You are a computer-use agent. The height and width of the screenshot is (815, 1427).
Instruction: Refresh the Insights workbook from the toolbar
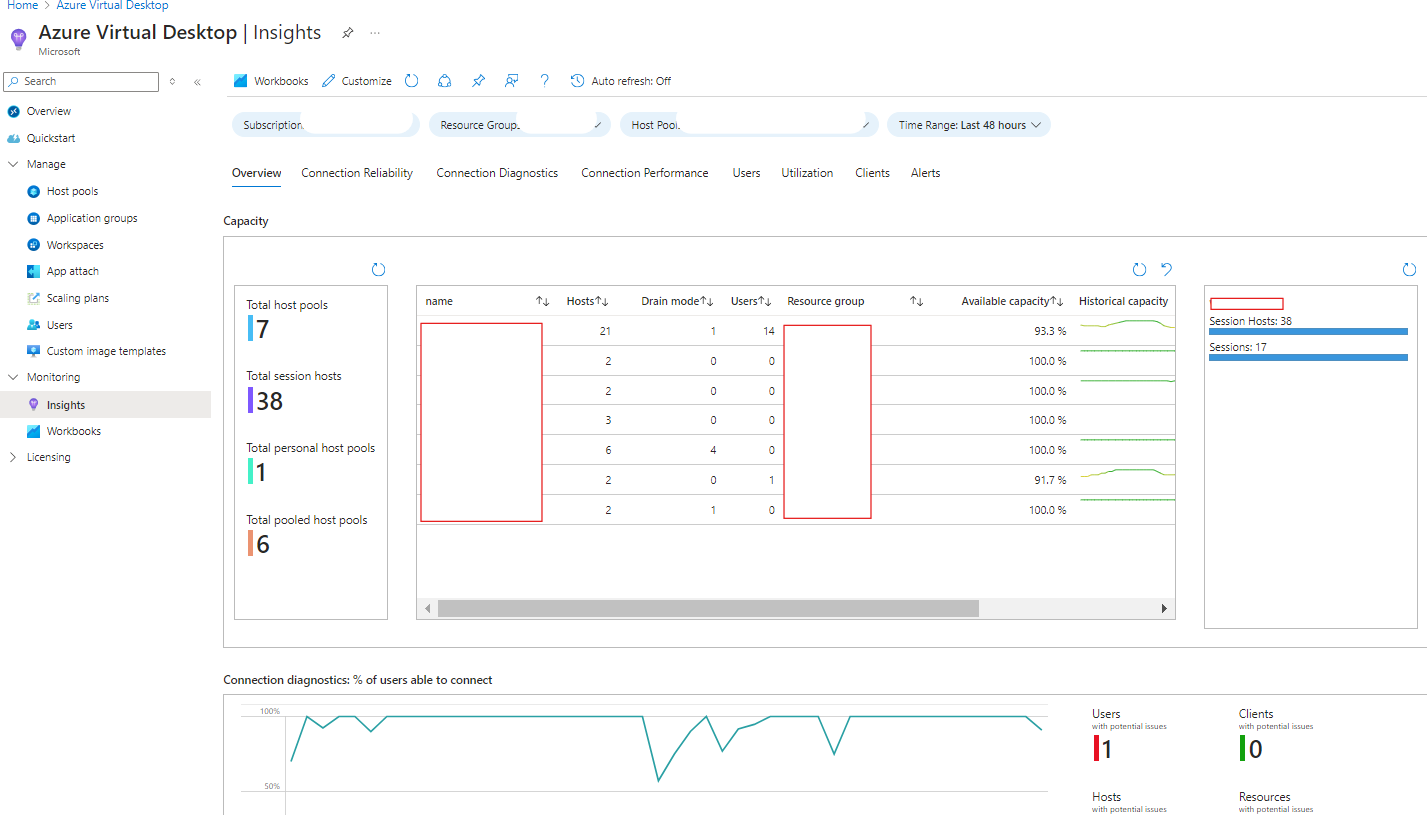(411, 81)
